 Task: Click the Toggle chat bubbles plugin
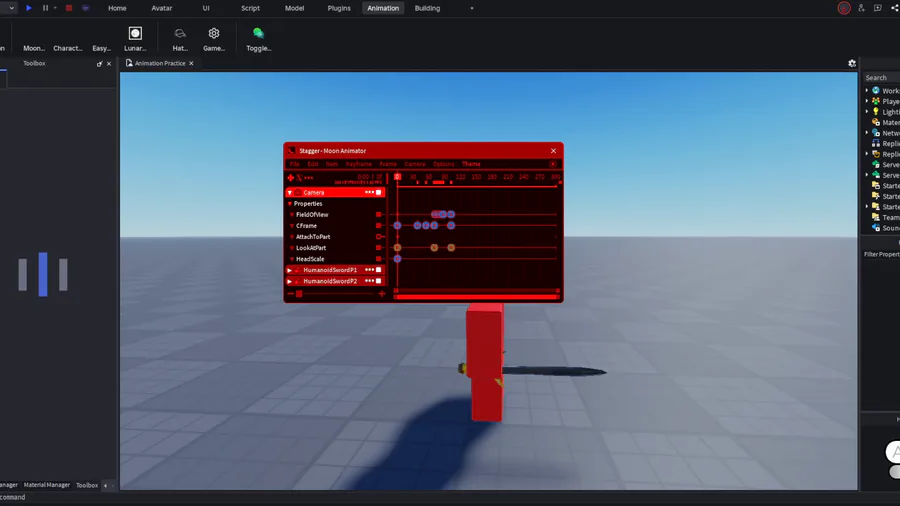[258, 38]
